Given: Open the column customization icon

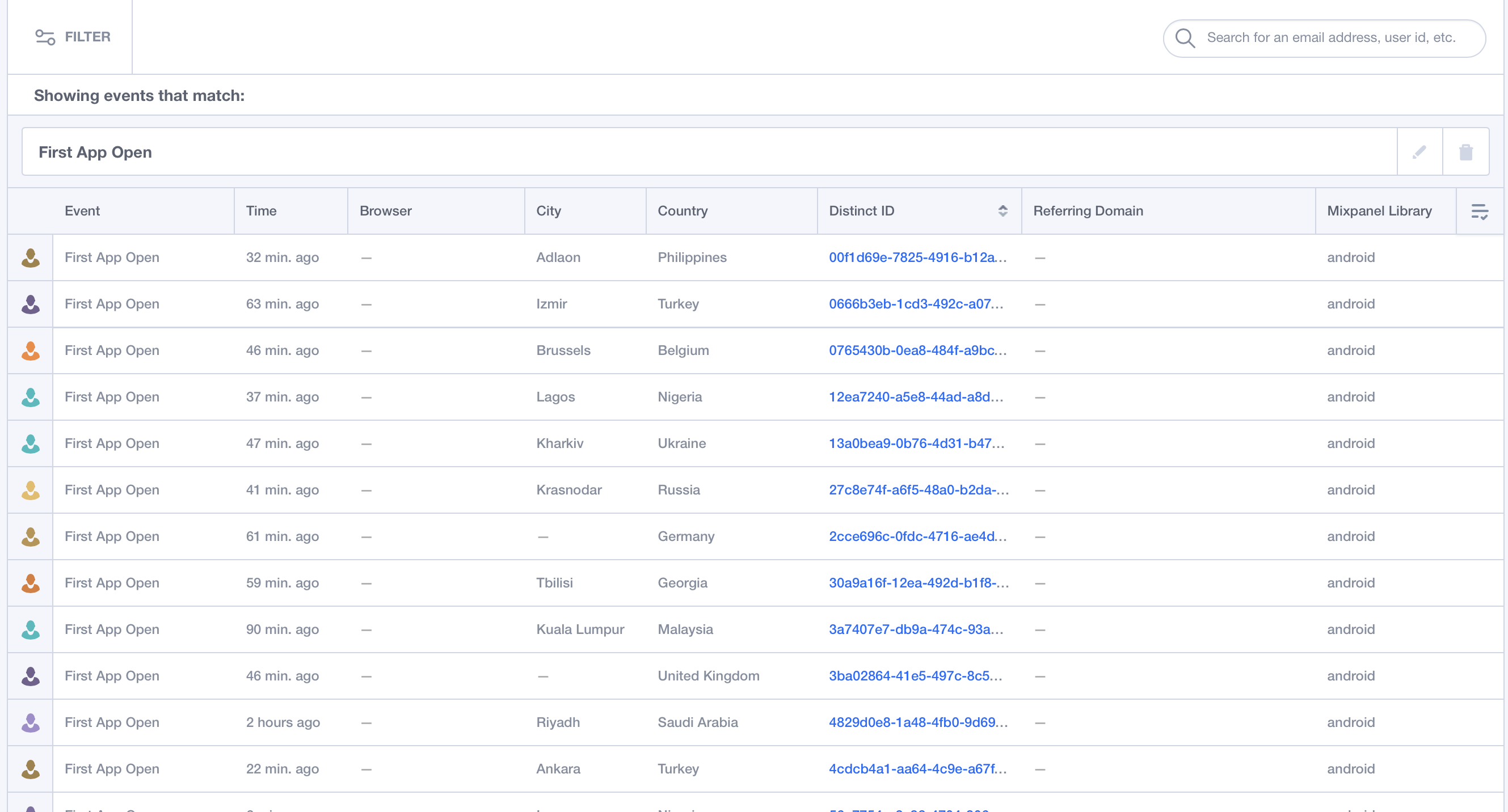Looking at the screenshot, I should (1480, 210).
